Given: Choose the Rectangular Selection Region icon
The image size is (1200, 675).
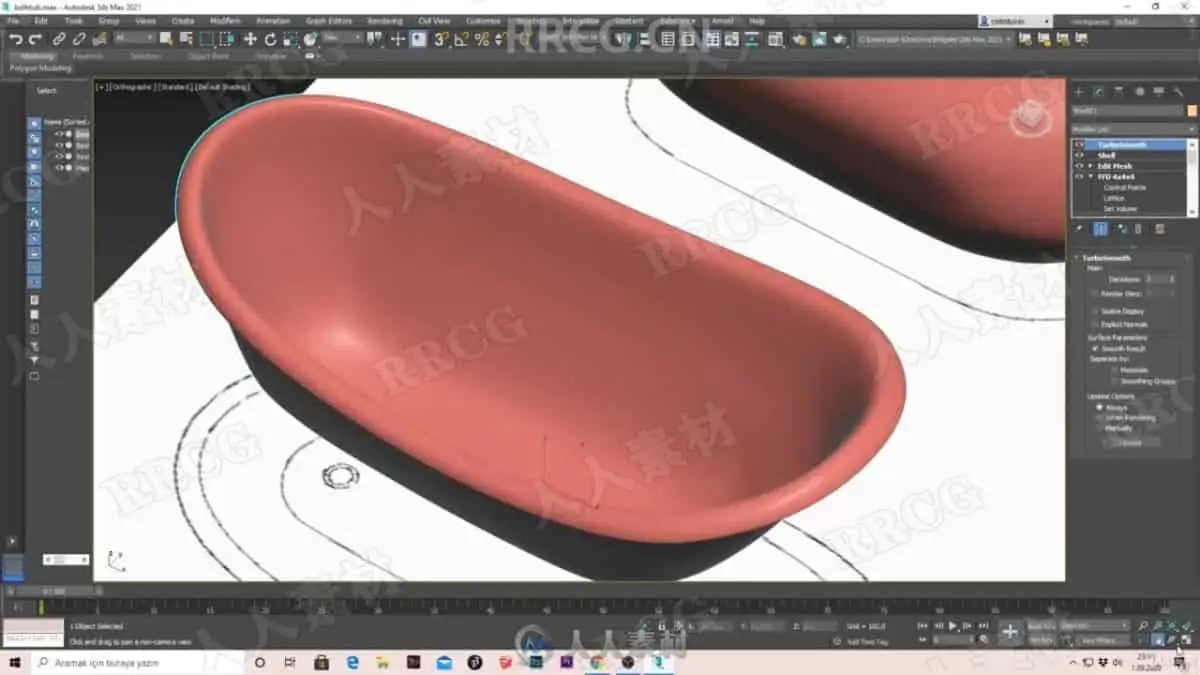Looking at the screenshot, I should (x=207, y=39).
